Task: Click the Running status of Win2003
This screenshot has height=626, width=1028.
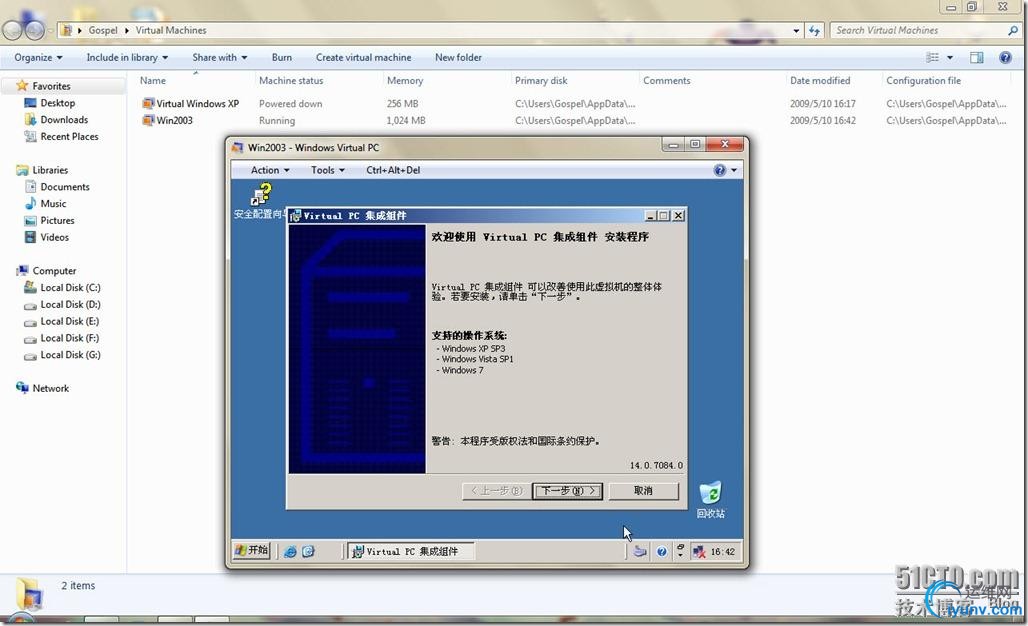Action: 277,121
